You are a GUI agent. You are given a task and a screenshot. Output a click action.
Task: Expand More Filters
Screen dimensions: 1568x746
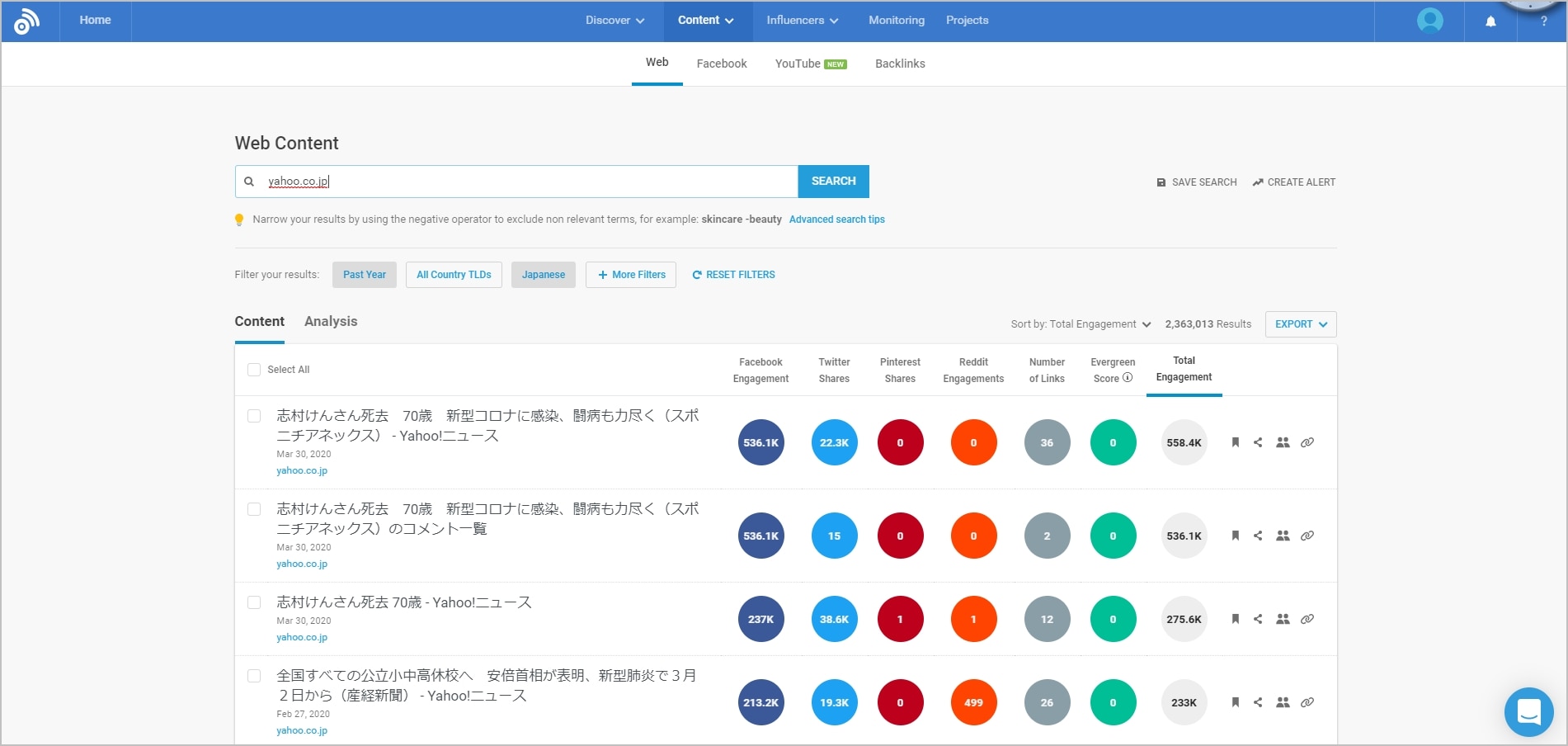[631, 275]
